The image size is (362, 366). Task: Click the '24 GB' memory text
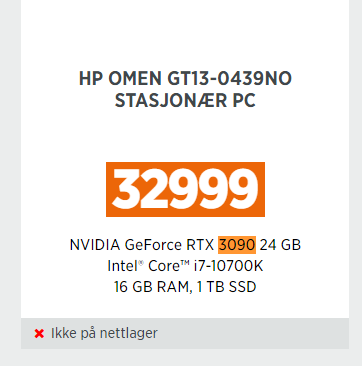(280, 245)
